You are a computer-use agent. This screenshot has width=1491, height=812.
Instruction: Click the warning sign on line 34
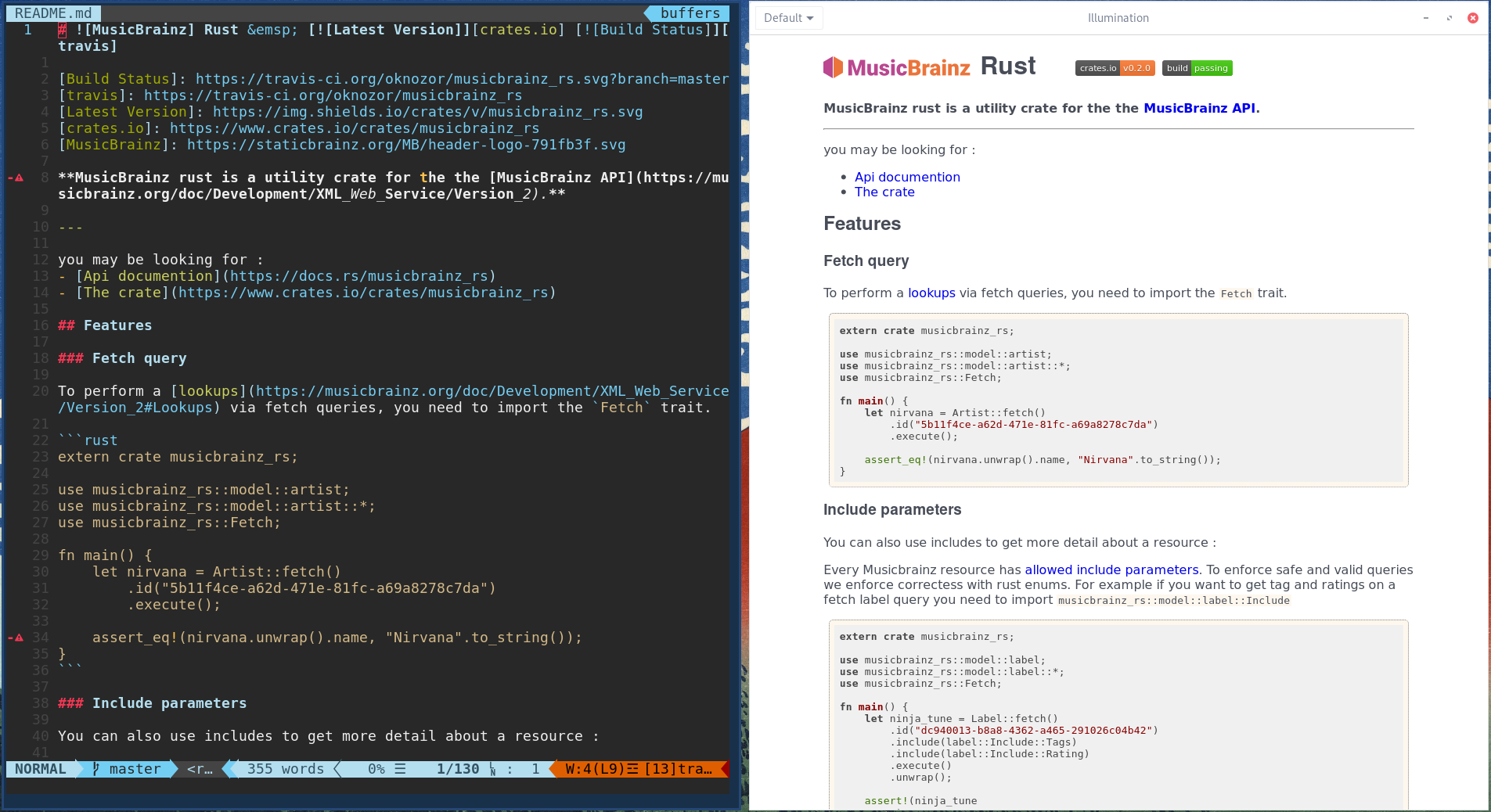pos(16,638)
